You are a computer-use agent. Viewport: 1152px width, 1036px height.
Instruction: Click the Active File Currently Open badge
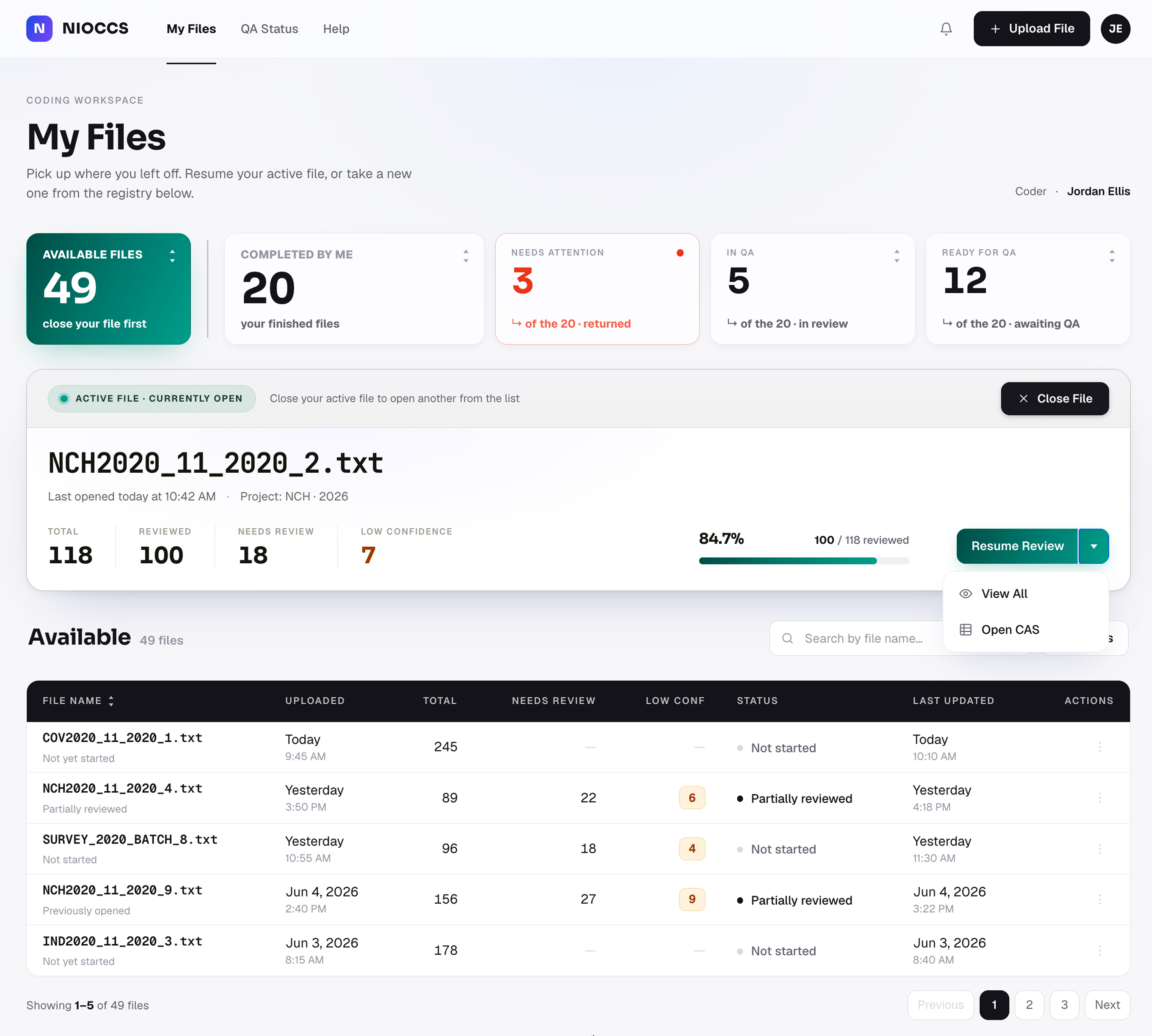click(151, 398)
